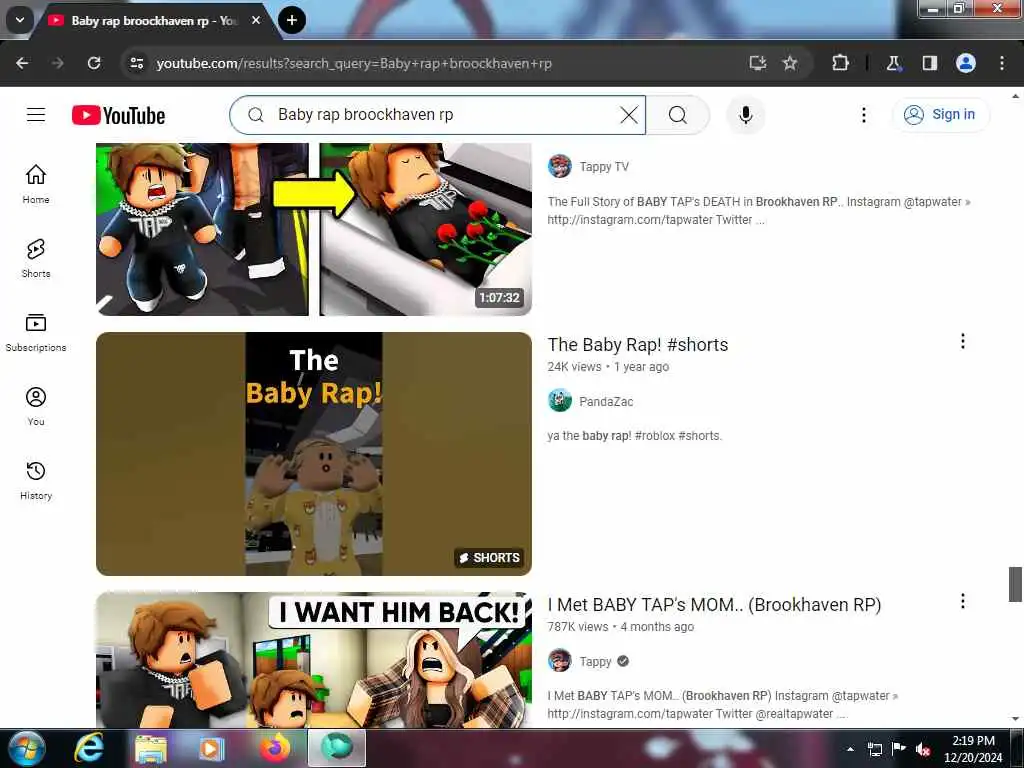1024x768 pixels.
Task: Open The Baby Rap! #shorts title
Action: point(637,345)
